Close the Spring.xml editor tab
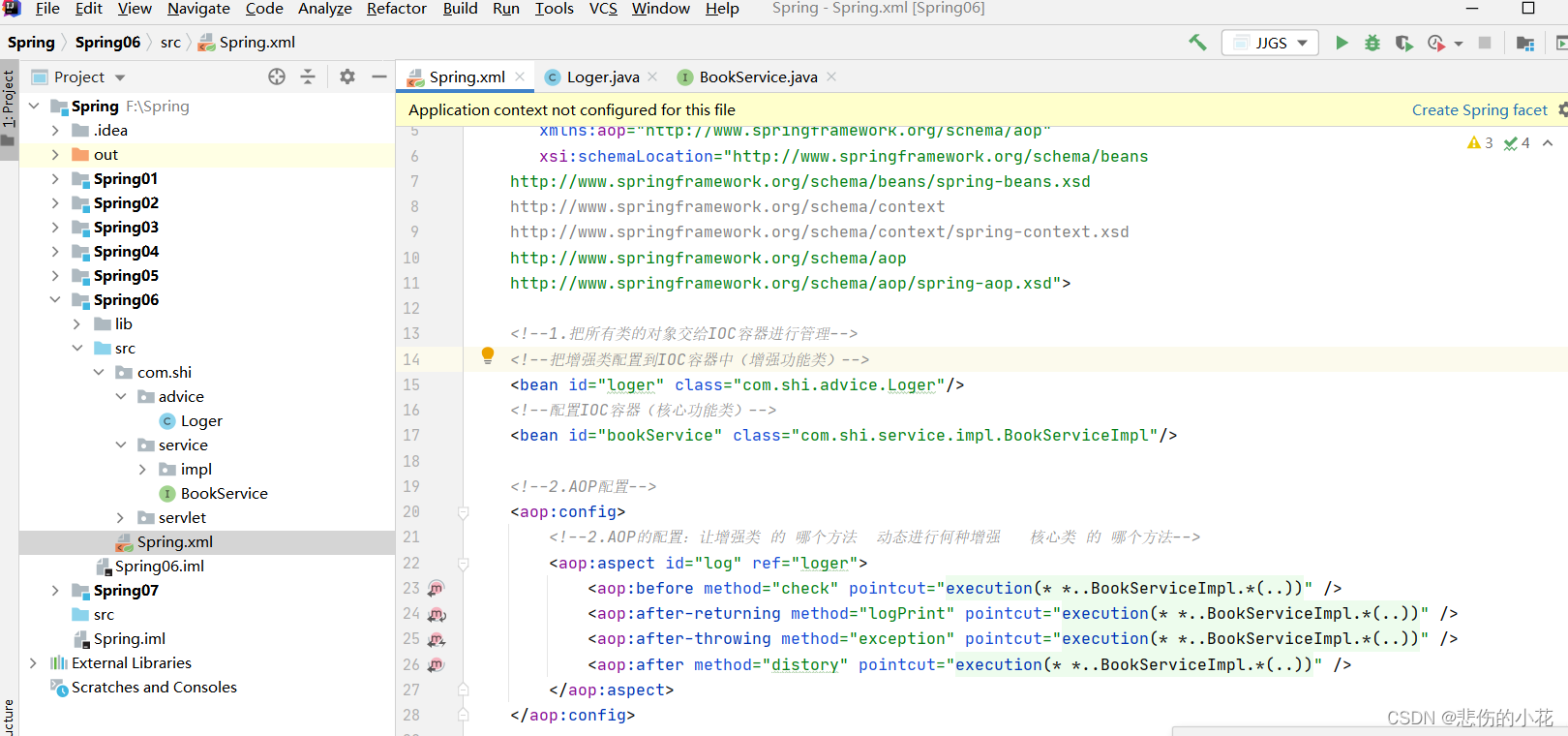 pyautogui.click(x=520, y=77)
